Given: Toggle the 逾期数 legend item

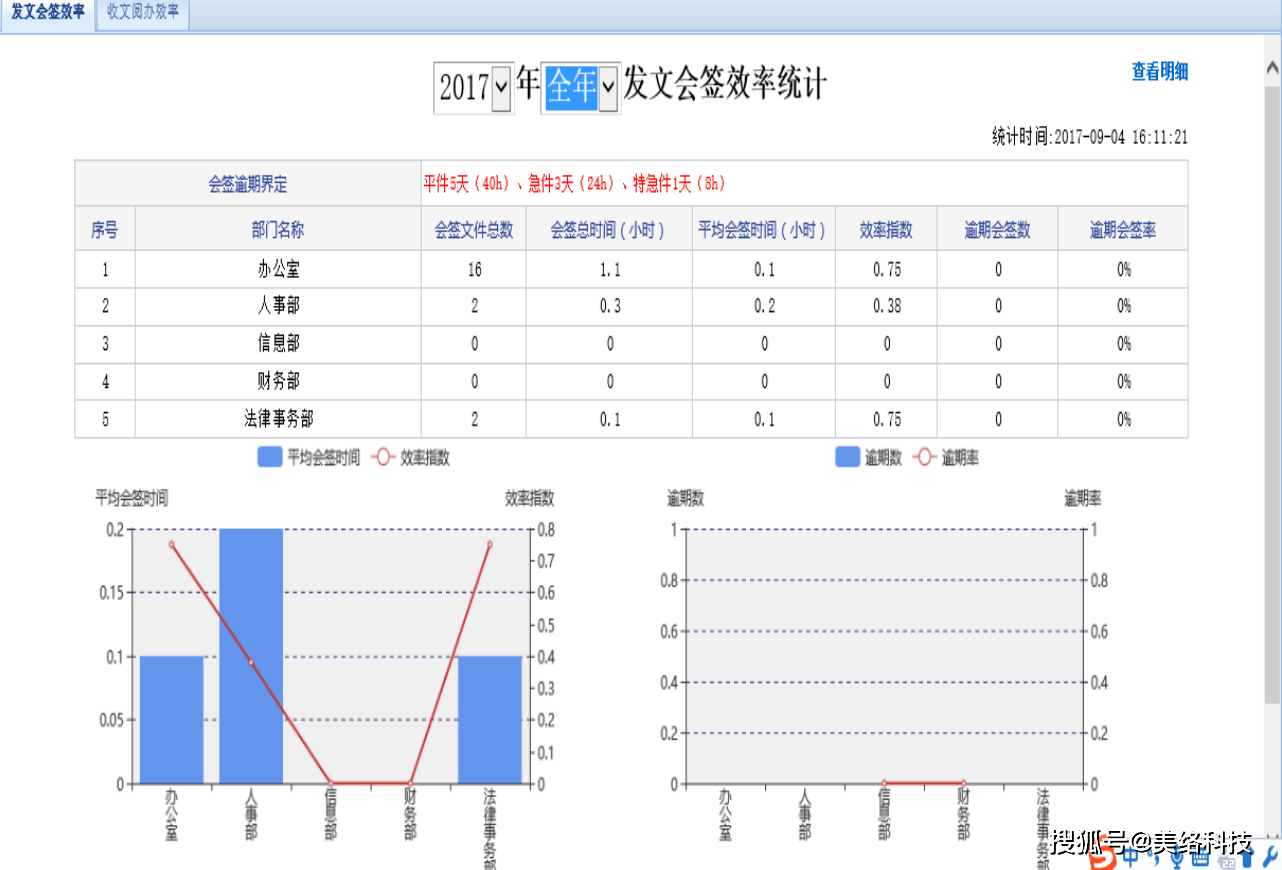Looking at the screenshot, I should [868, 458].
